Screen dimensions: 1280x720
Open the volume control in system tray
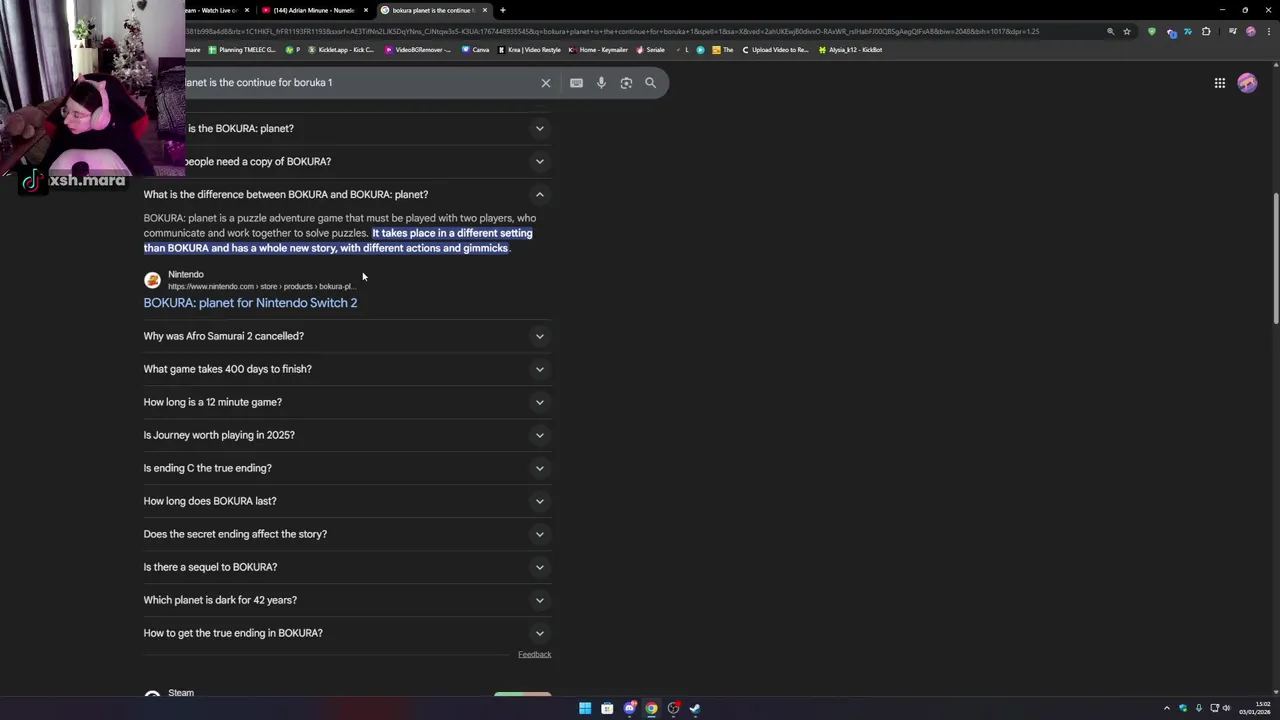click(x=1228, y=708)
